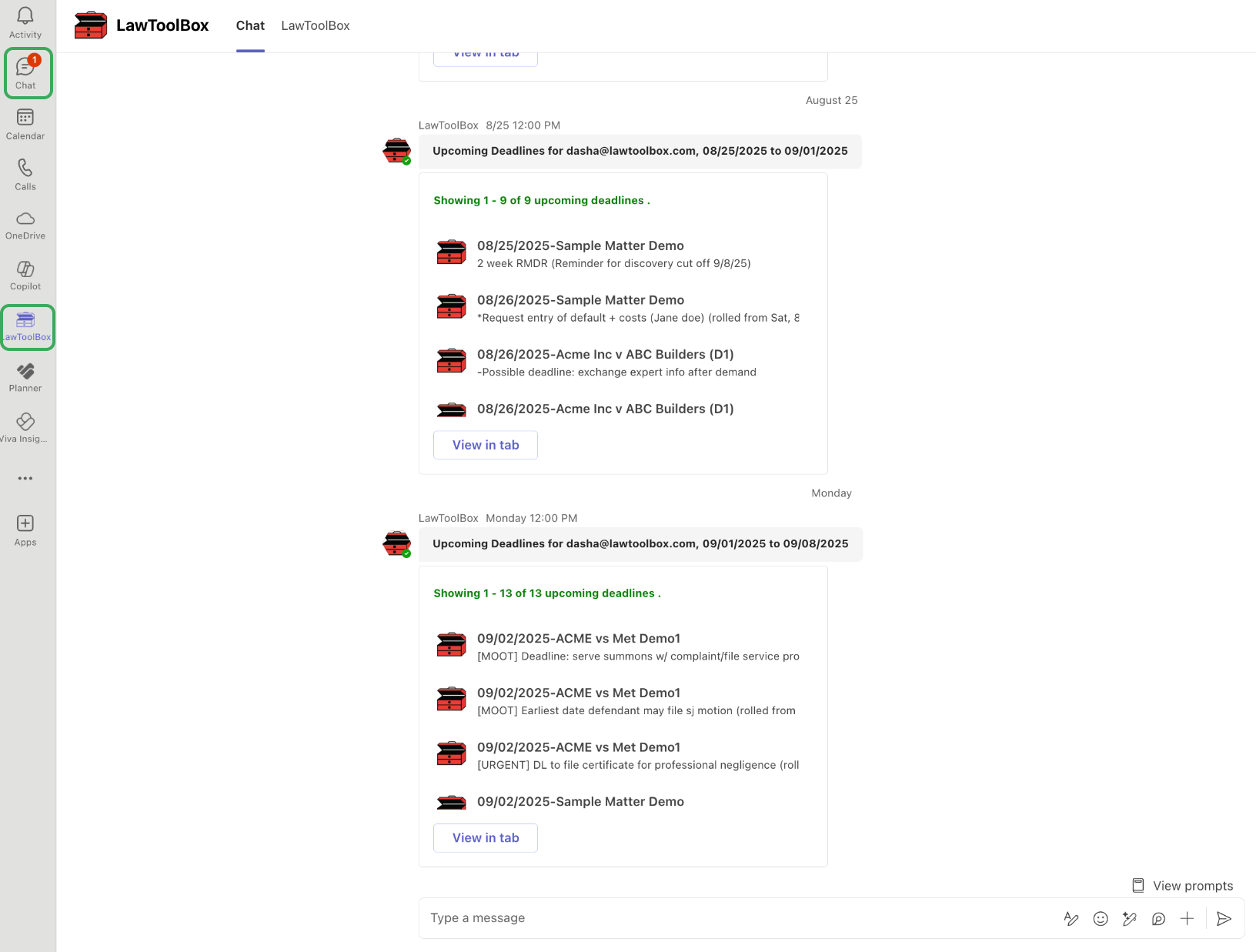The height and width of the screenshot is (952, 1256).
Task: Click toolbox icon beside Request entry of default
Action: (x=452, y=307)
